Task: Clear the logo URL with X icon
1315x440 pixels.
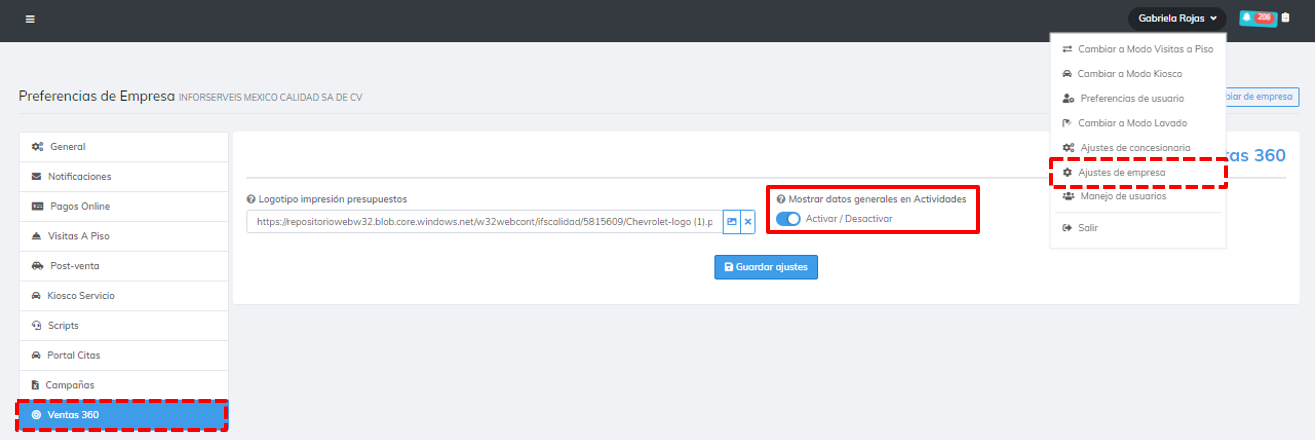Action: click(747, 222)
